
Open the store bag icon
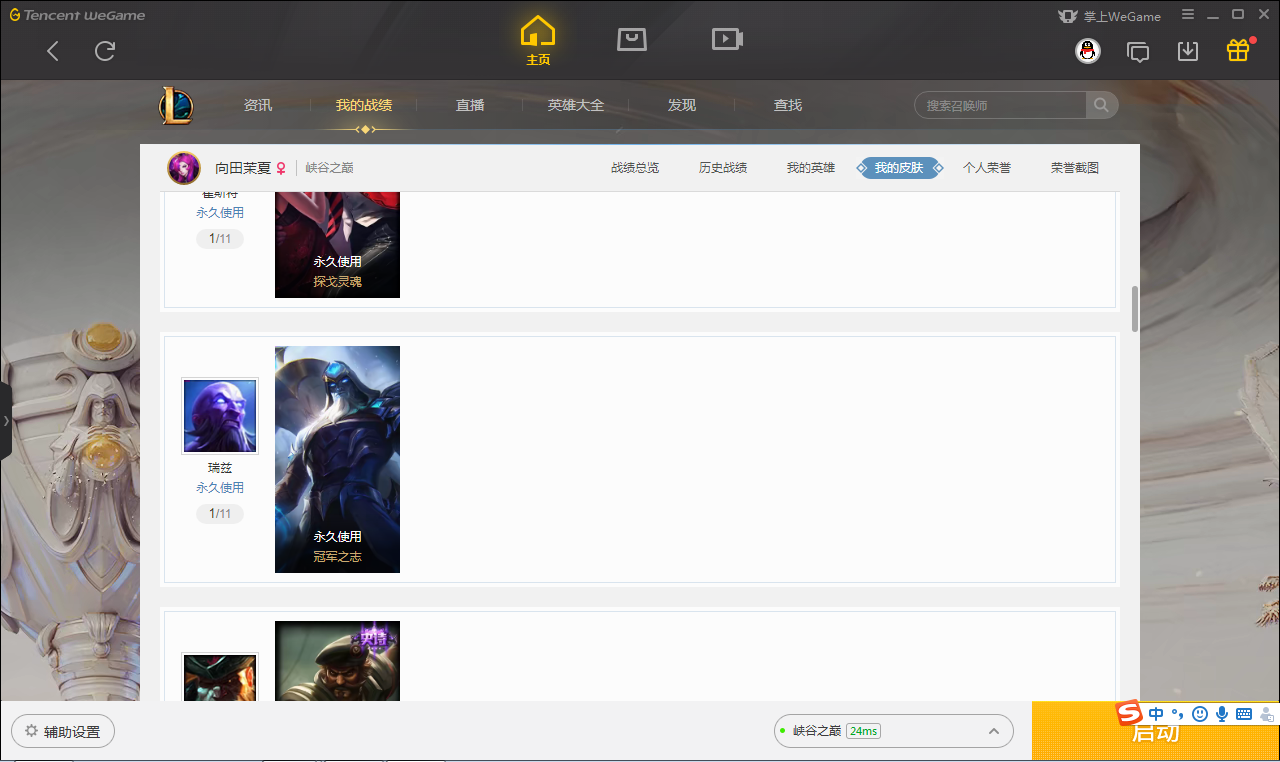pyautogui.click(x=632, y=39)
